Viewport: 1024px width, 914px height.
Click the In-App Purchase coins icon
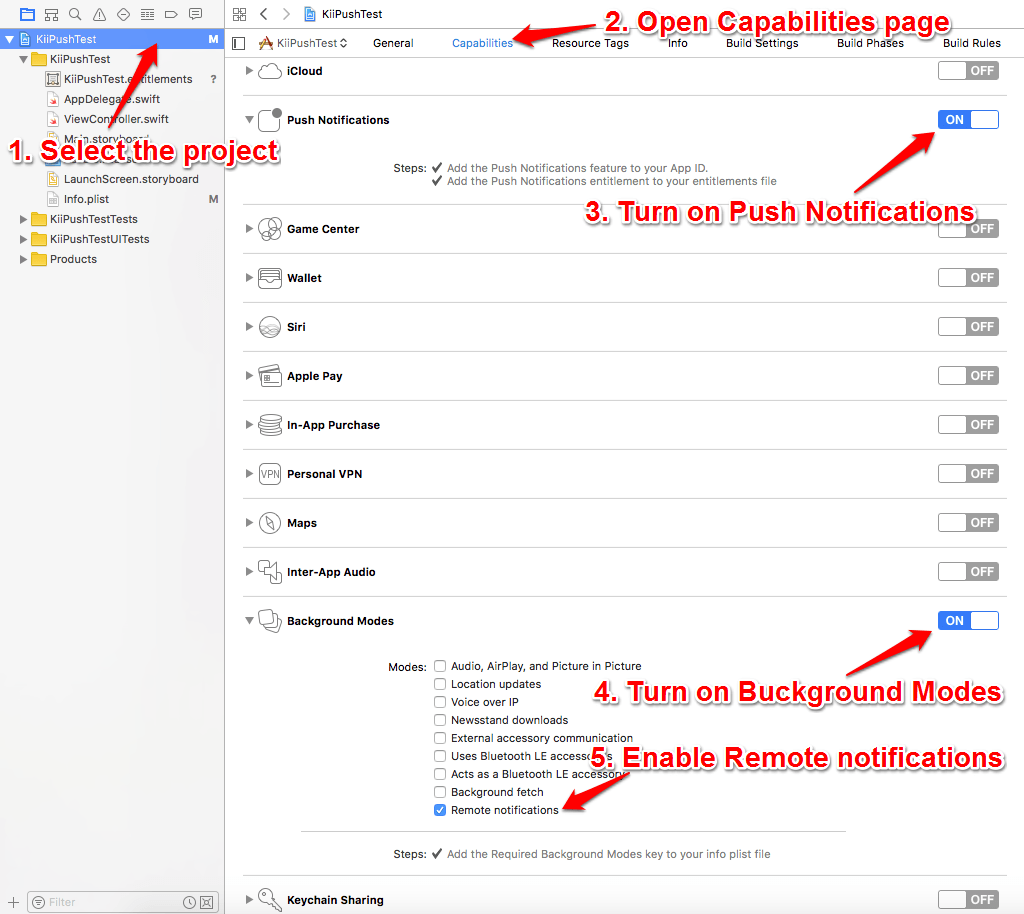[270, 424]
